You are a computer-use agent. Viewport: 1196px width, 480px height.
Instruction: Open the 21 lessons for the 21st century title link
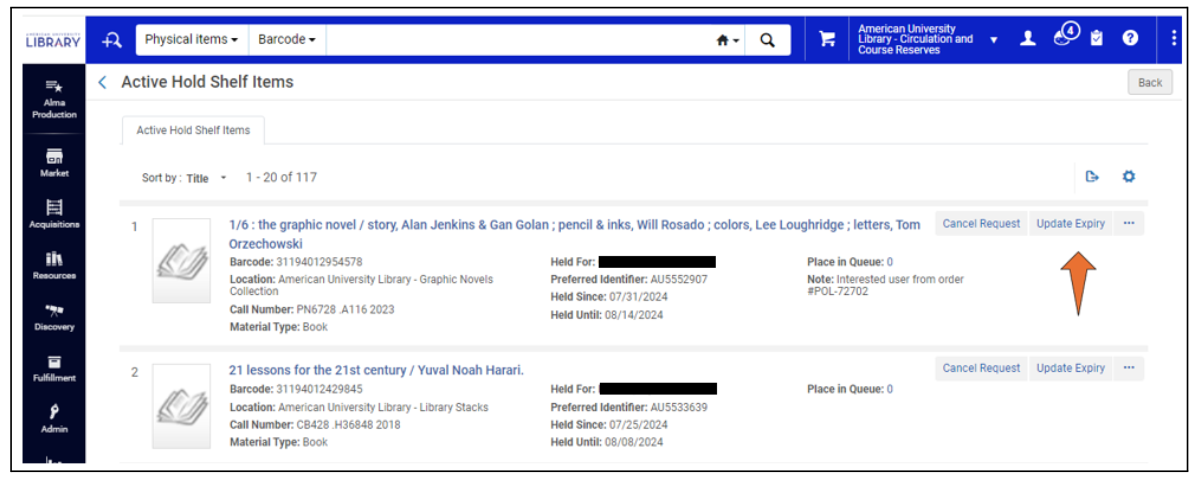click(376, 370)
